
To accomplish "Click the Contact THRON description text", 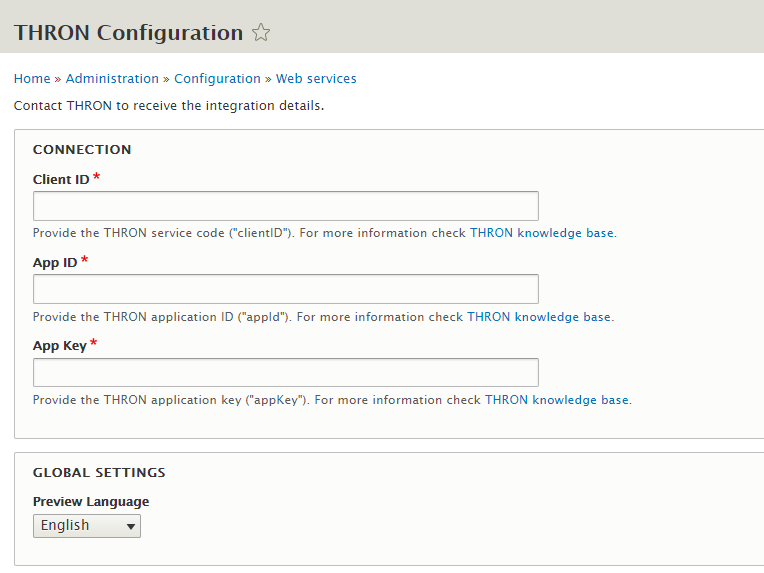I will click(169, 106).
